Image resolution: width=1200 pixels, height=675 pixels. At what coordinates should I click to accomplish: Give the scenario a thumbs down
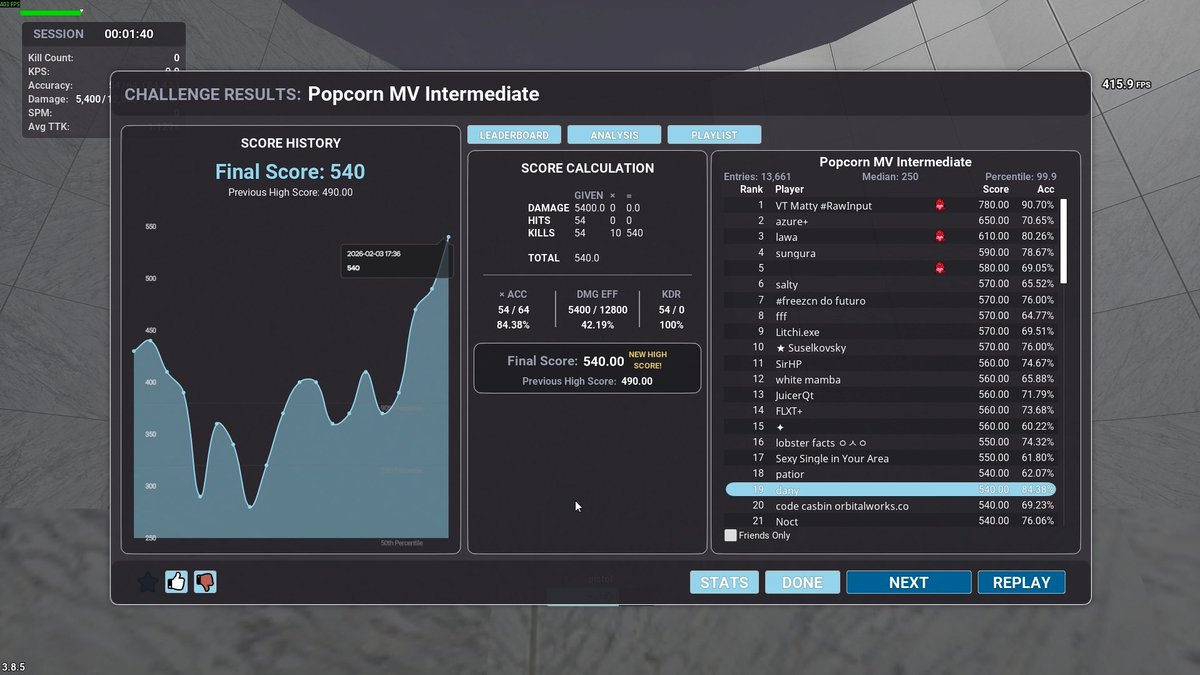click(x=205, y=582)
